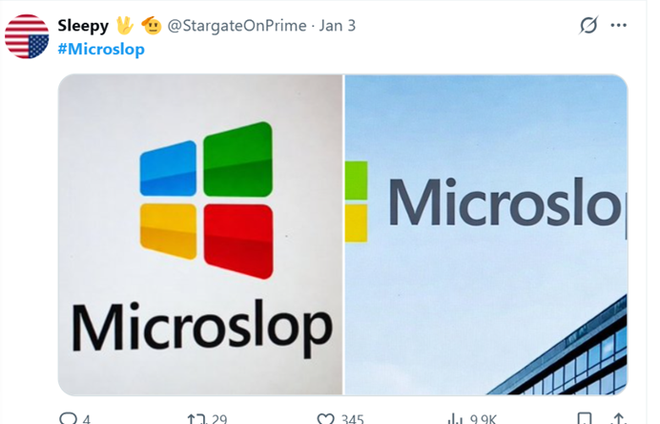Viewport: 660px width, 424px height.
Task: Click the Grok icon on the post
Action: point(588,25)
